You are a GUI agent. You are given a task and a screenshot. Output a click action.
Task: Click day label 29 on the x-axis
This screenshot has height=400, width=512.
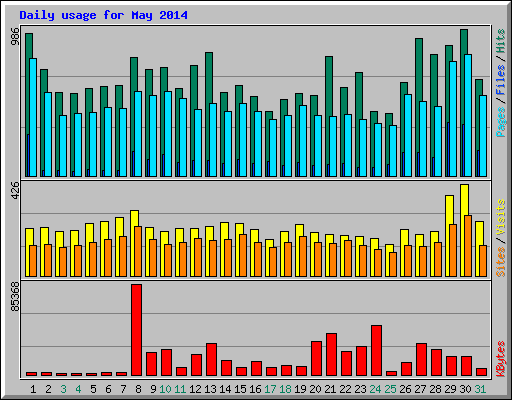(450, 389)
